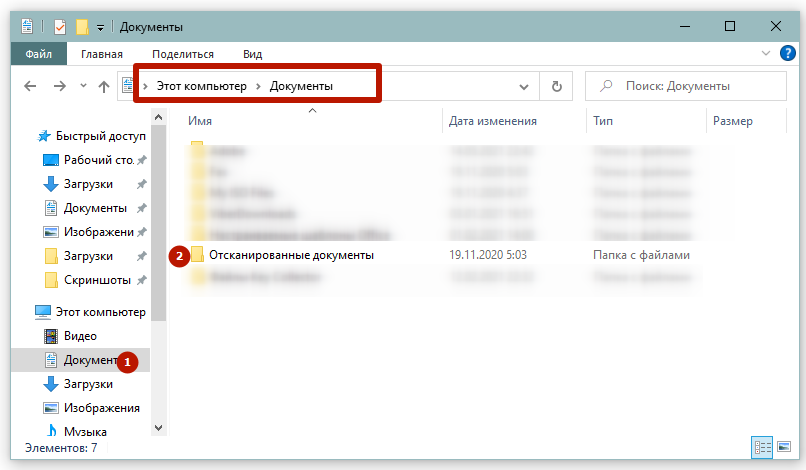Click the pin icon next to Рабочий стол

coord(141,160)
